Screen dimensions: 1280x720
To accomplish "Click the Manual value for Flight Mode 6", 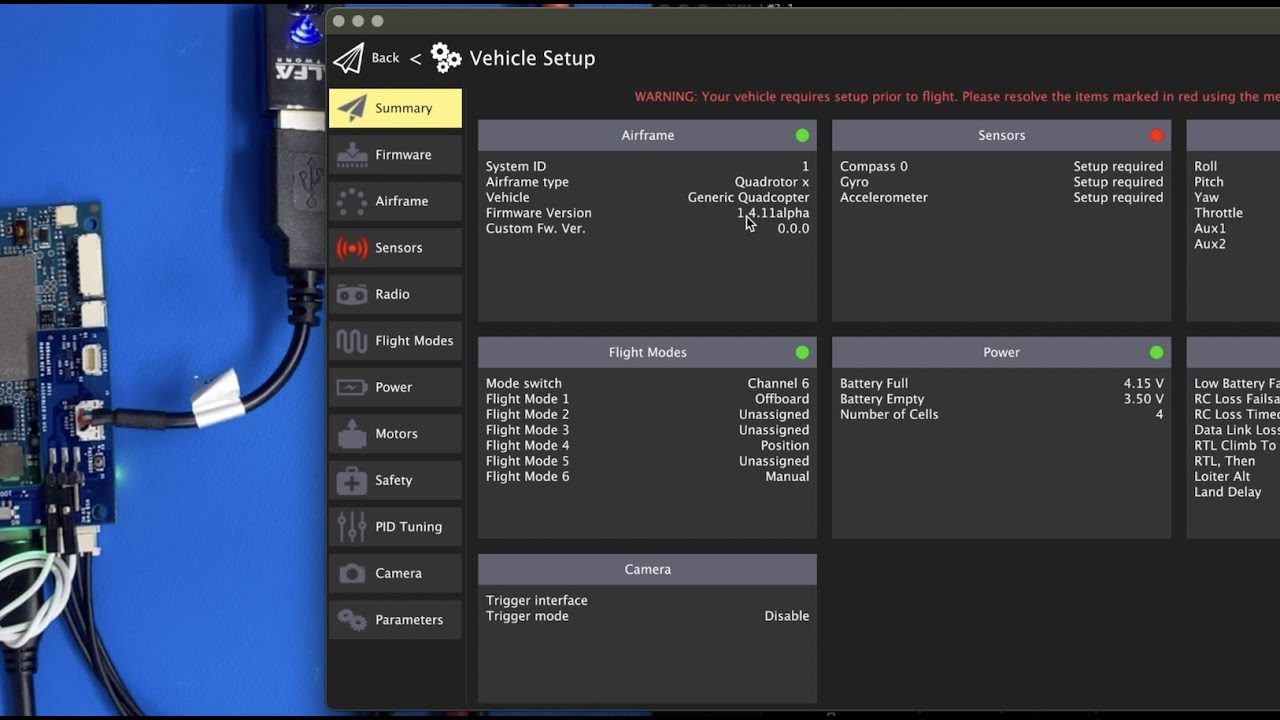I will pos(787,477).
